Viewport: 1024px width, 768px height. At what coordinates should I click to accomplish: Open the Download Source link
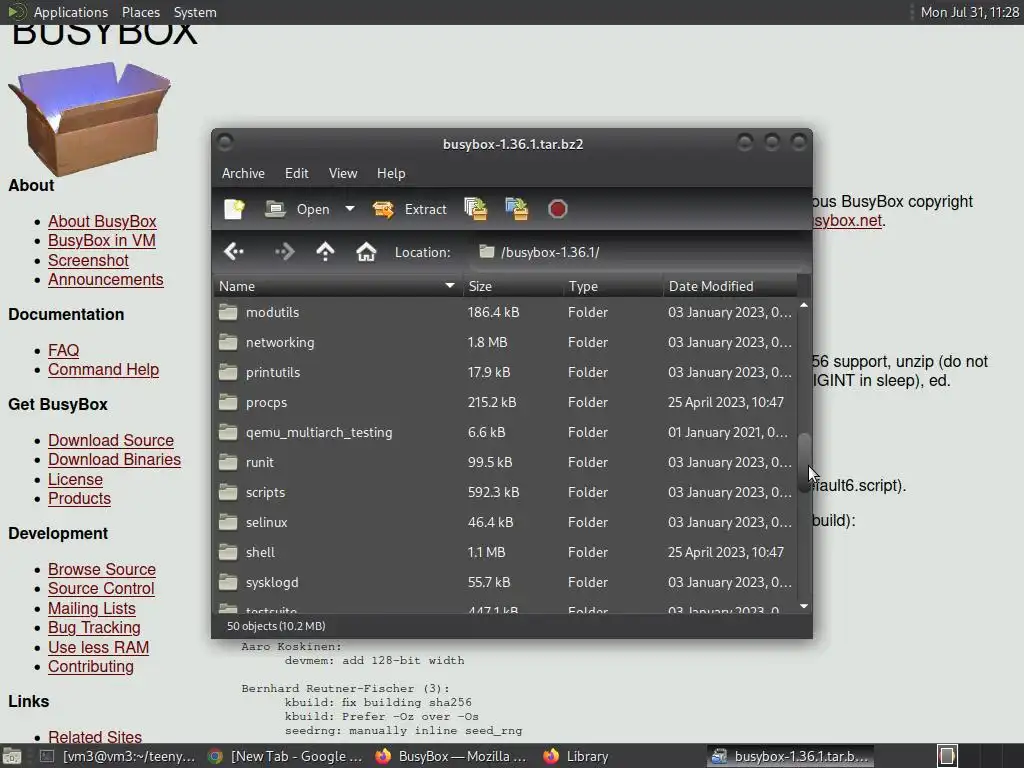(111, 440)
